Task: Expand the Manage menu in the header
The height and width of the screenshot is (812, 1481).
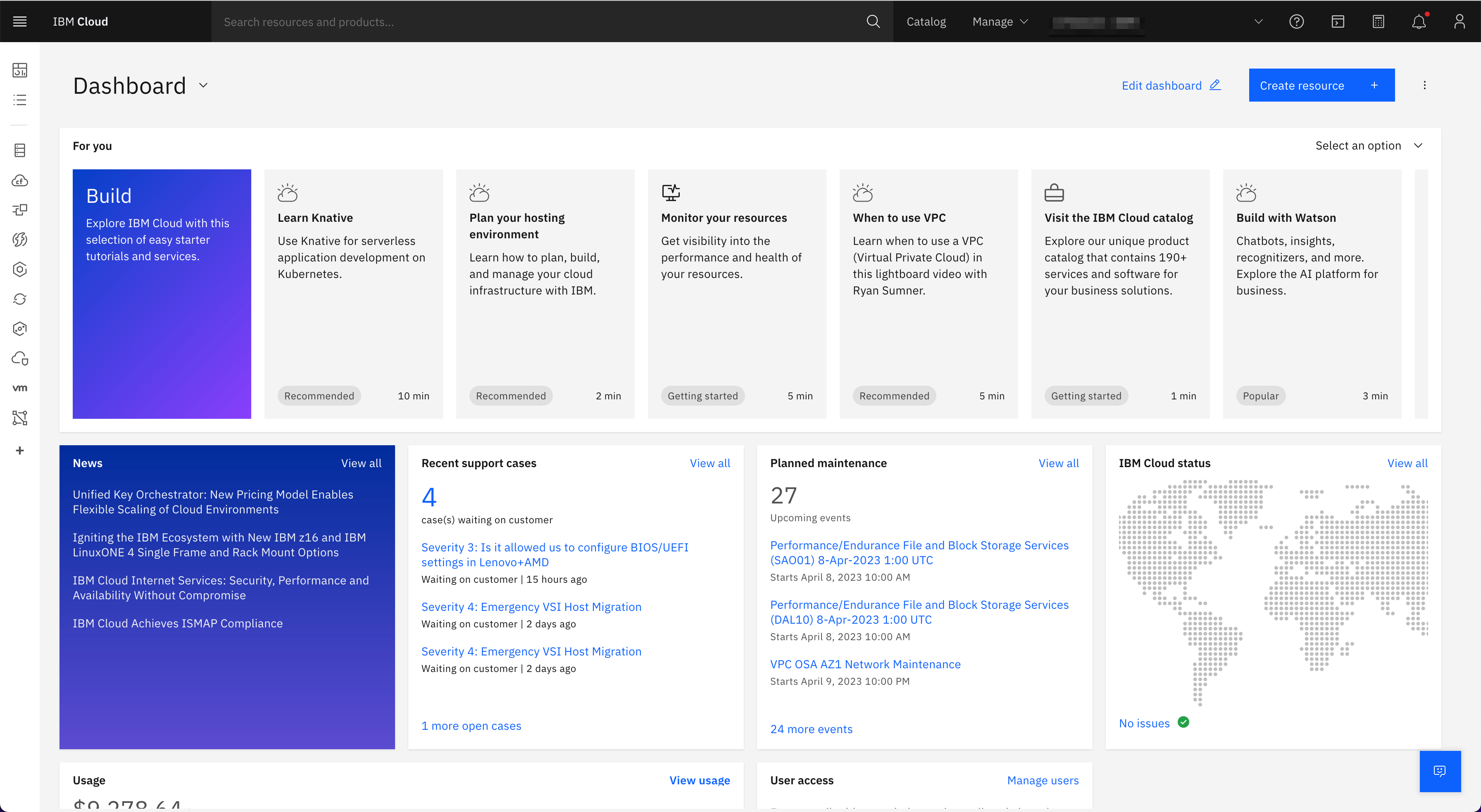Action: click(x=999, y=21)
